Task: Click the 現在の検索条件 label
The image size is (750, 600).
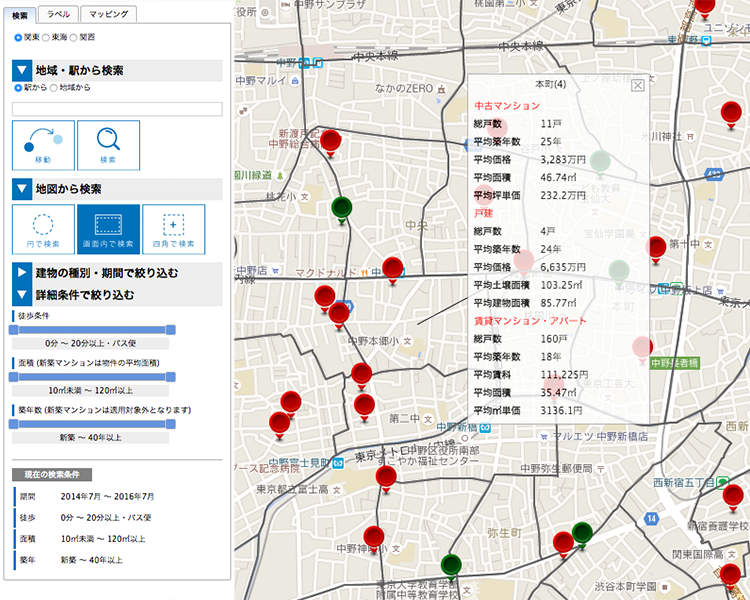Action: click(52, 475)
